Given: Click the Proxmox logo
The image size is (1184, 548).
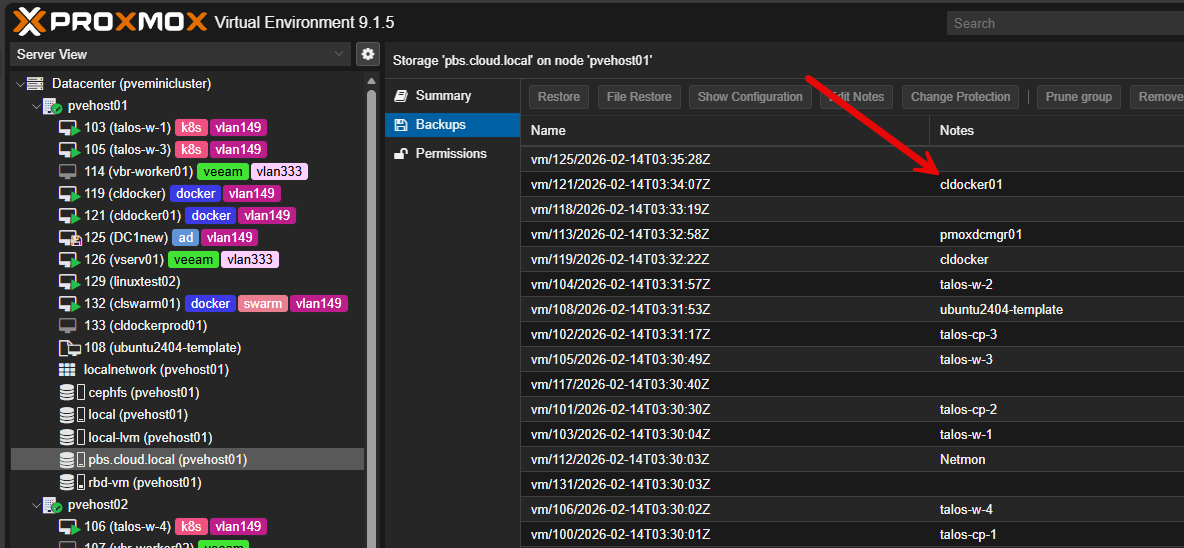Looking at the screenshot, I should coord(110,21).
